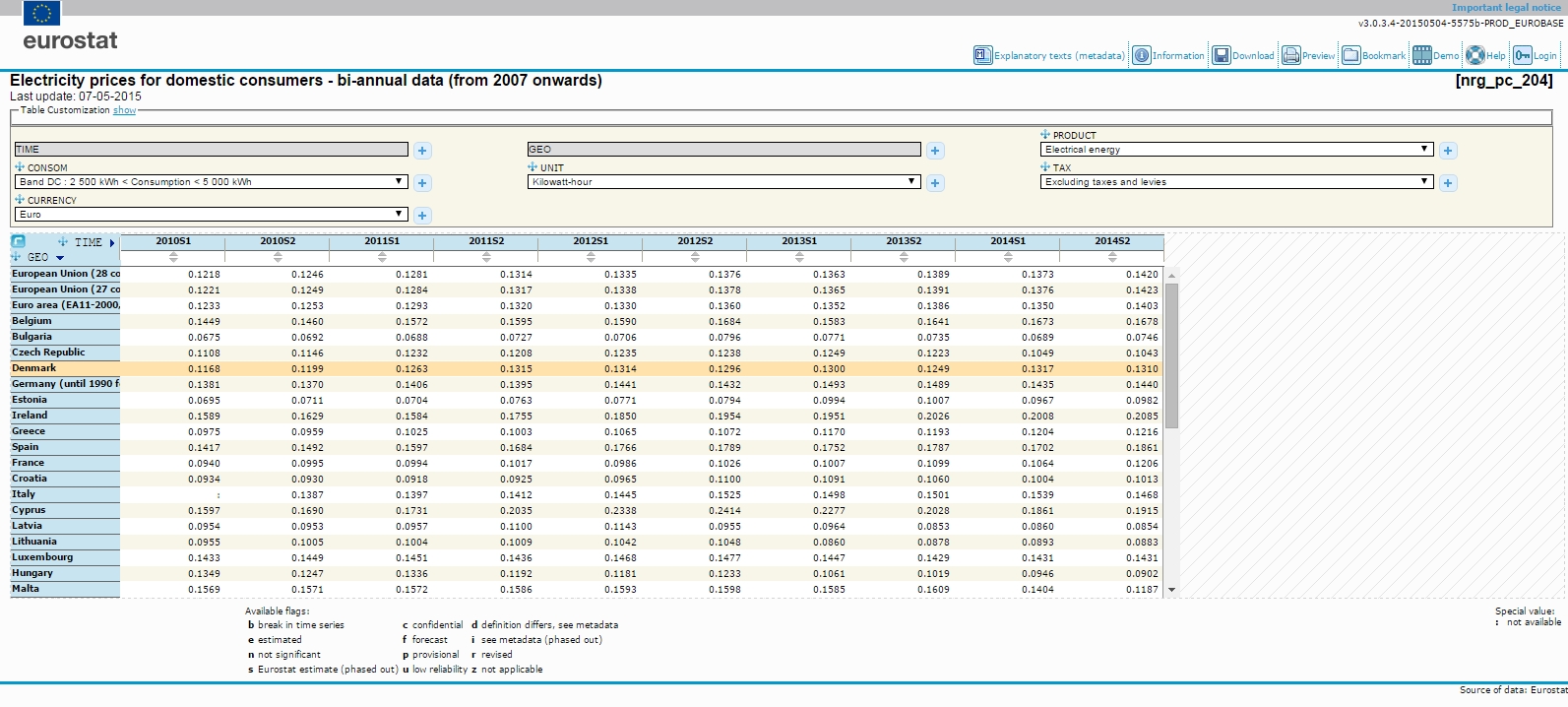This screenshot has width=1568, height=707.
Task: Select the Malta row label
Action: click(x=65, y=589)
